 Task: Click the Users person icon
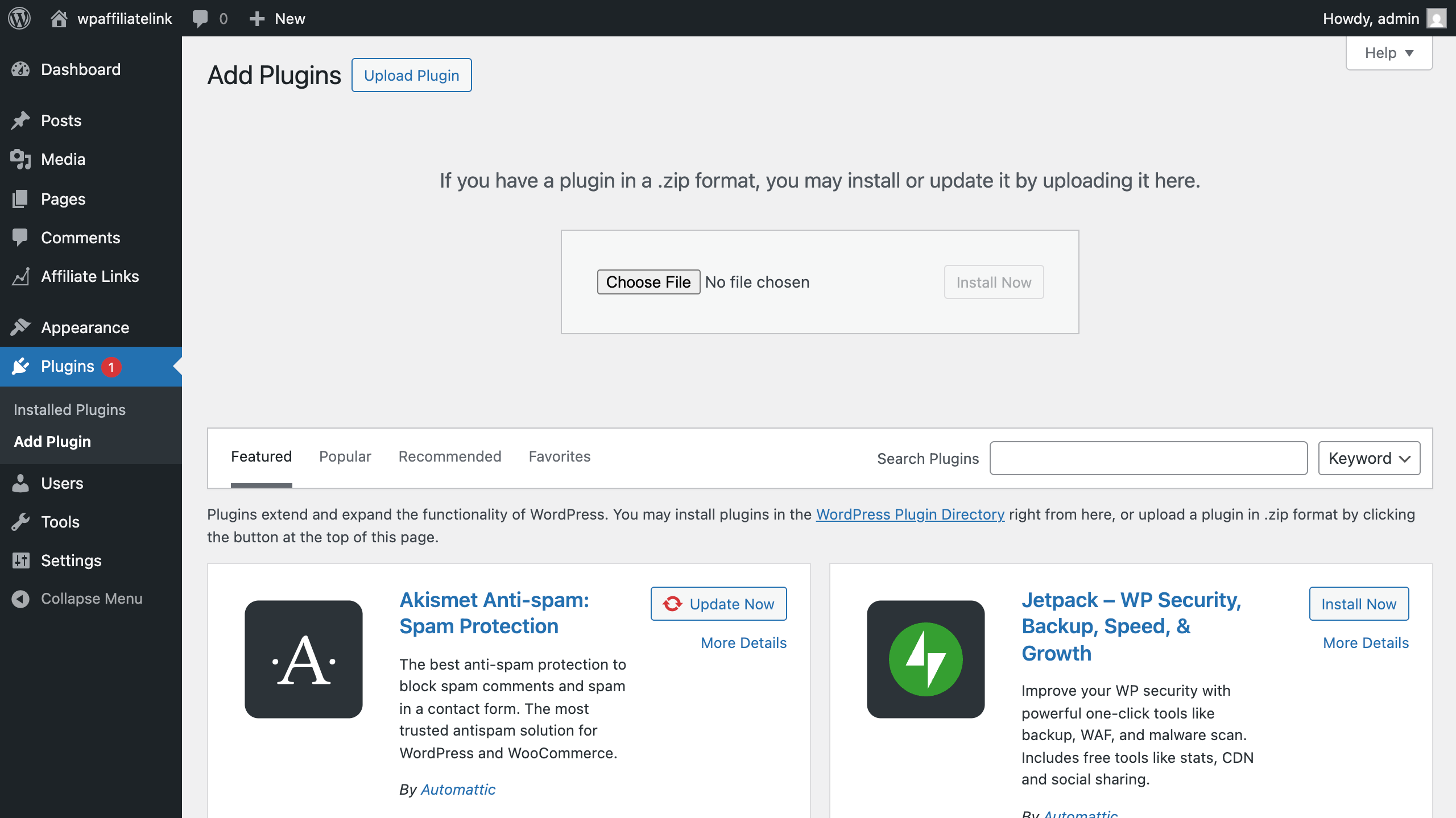(x=20, y=483)
